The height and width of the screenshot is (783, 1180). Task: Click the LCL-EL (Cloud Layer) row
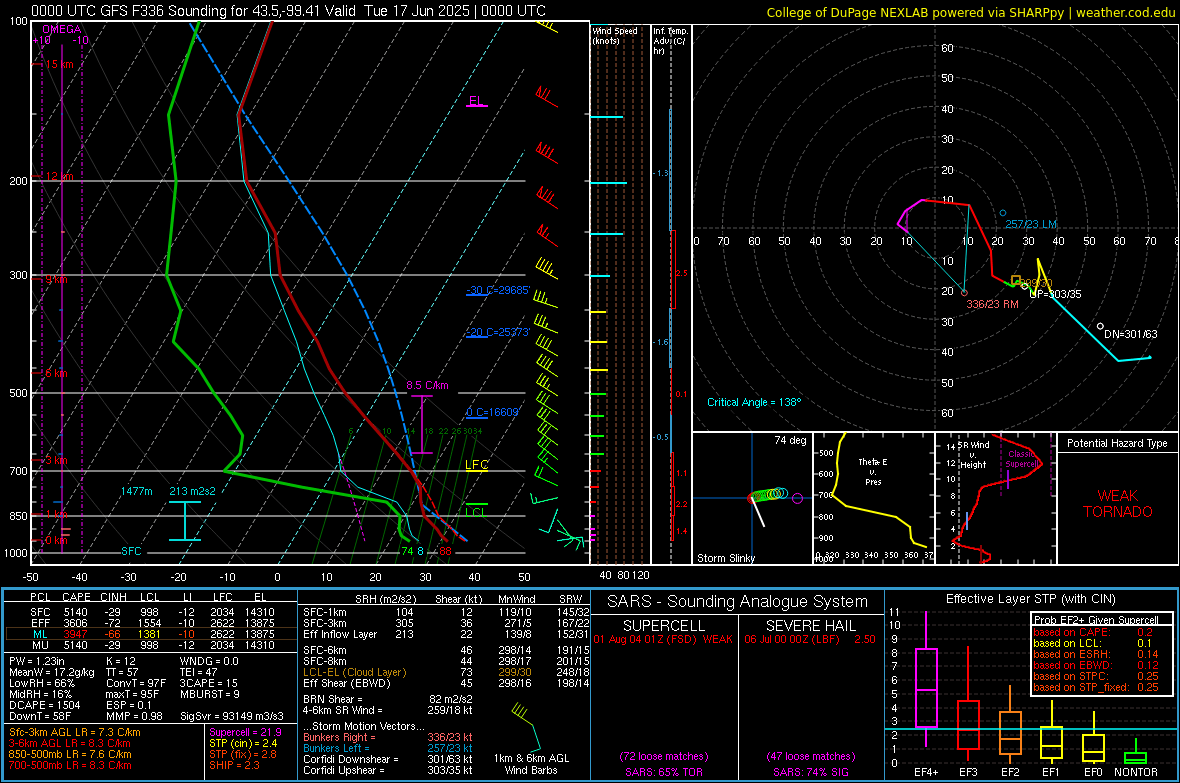(x=446, y=672)
